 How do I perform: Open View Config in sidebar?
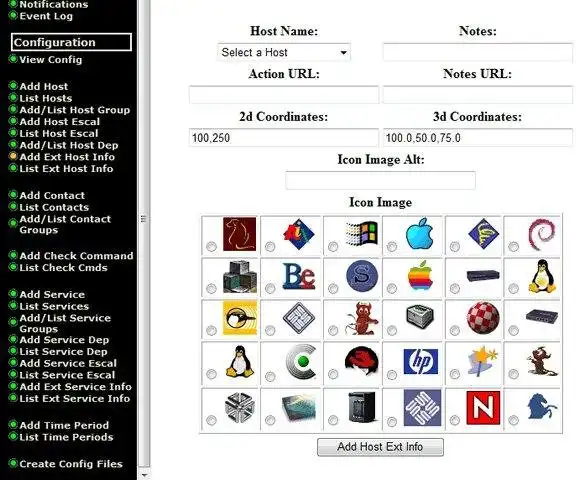[x=51, y=60]
